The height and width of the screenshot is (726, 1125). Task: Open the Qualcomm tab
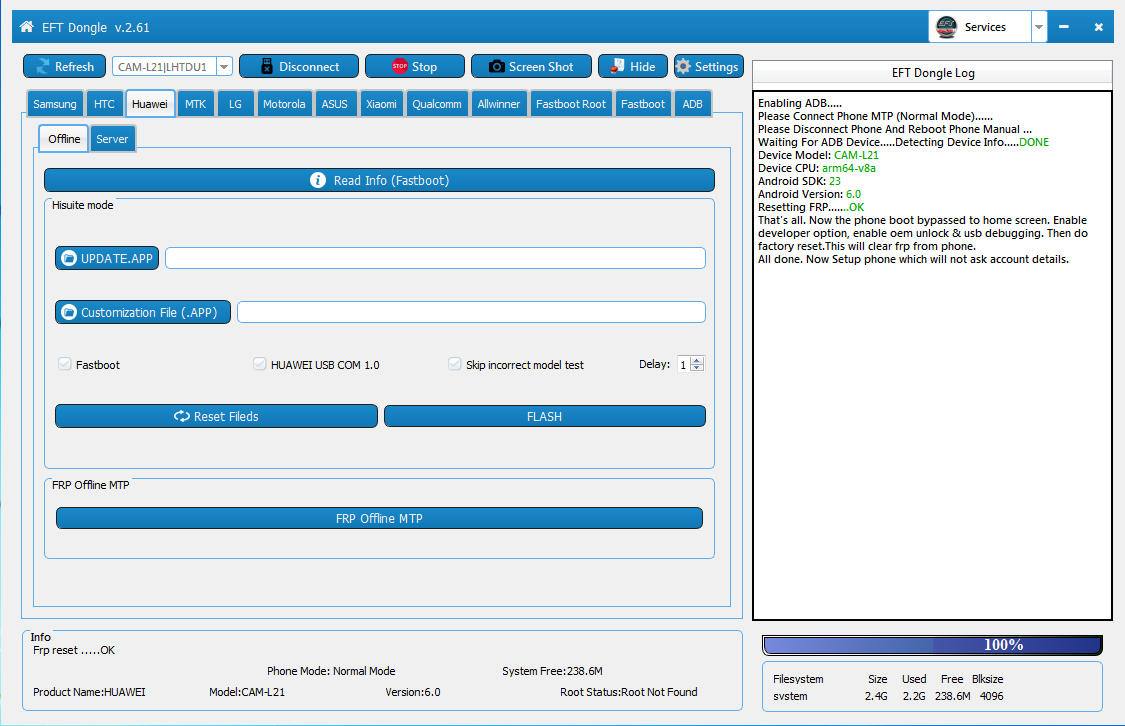[x=437, y=104]
